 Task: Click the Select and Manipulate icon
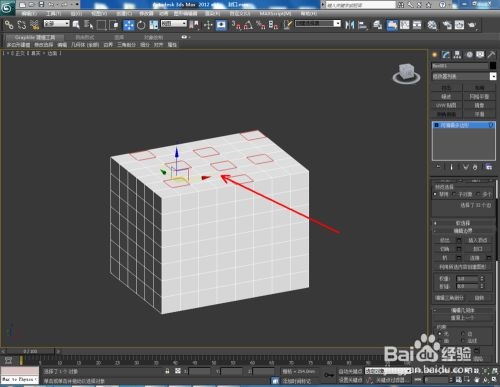(x=208, y=25)
